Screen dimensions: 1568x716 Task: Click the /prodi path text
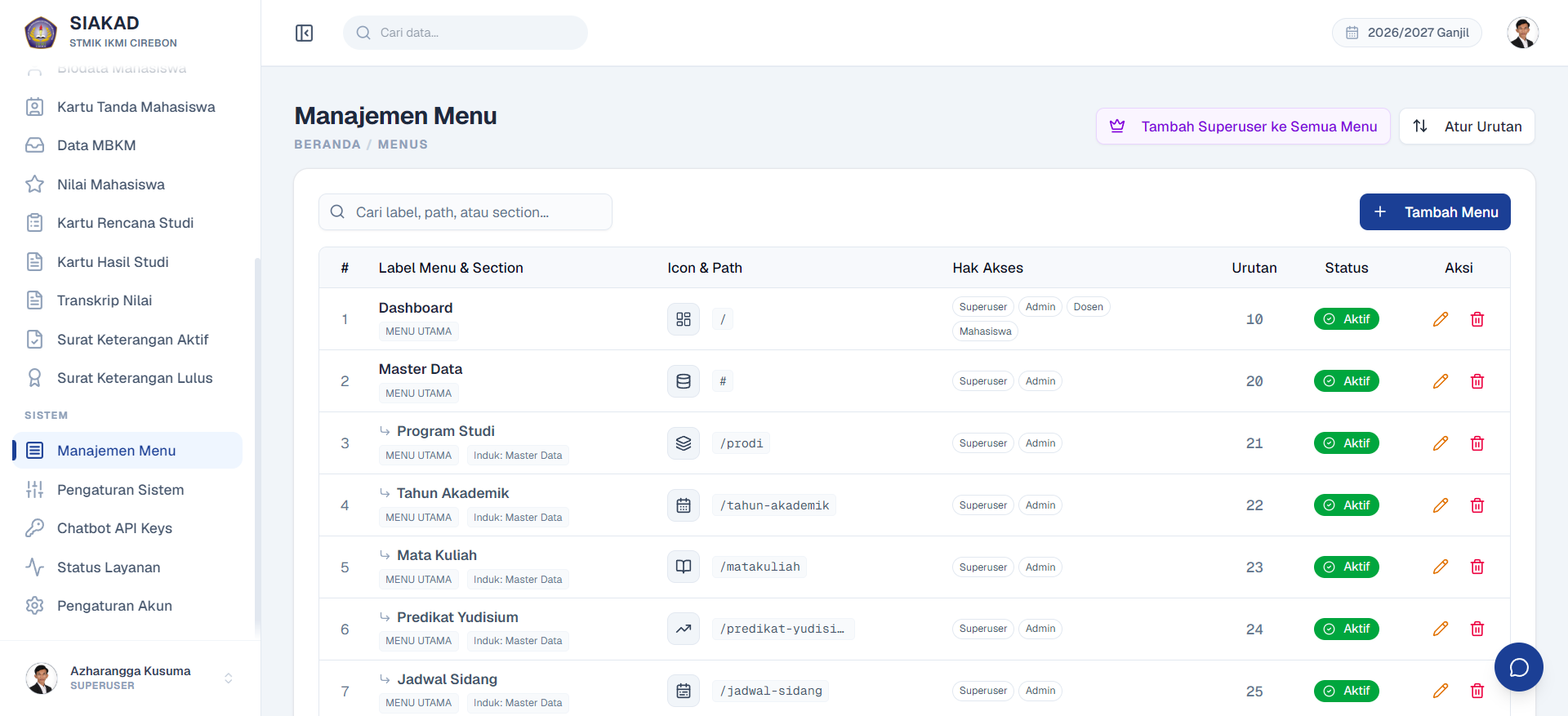click(742, 443)
